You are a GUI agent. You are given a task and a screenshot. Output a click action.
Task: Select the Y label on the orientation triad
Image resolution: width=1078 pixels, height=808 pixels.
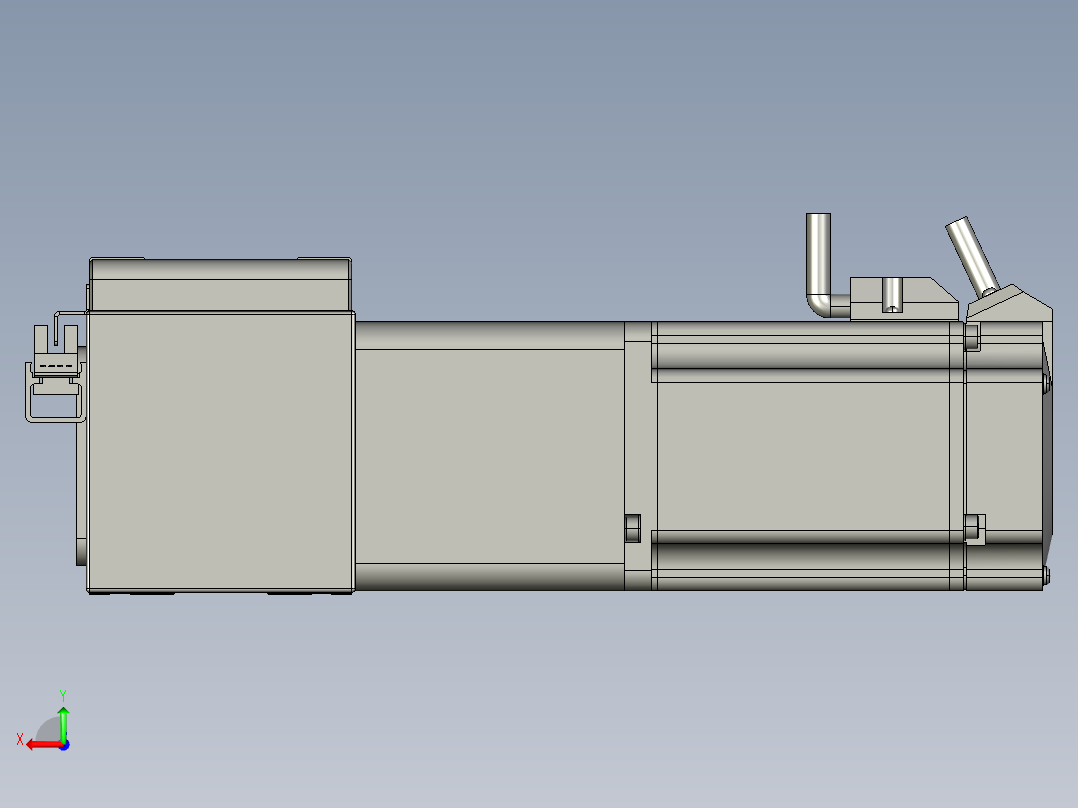tap(63, 694)
